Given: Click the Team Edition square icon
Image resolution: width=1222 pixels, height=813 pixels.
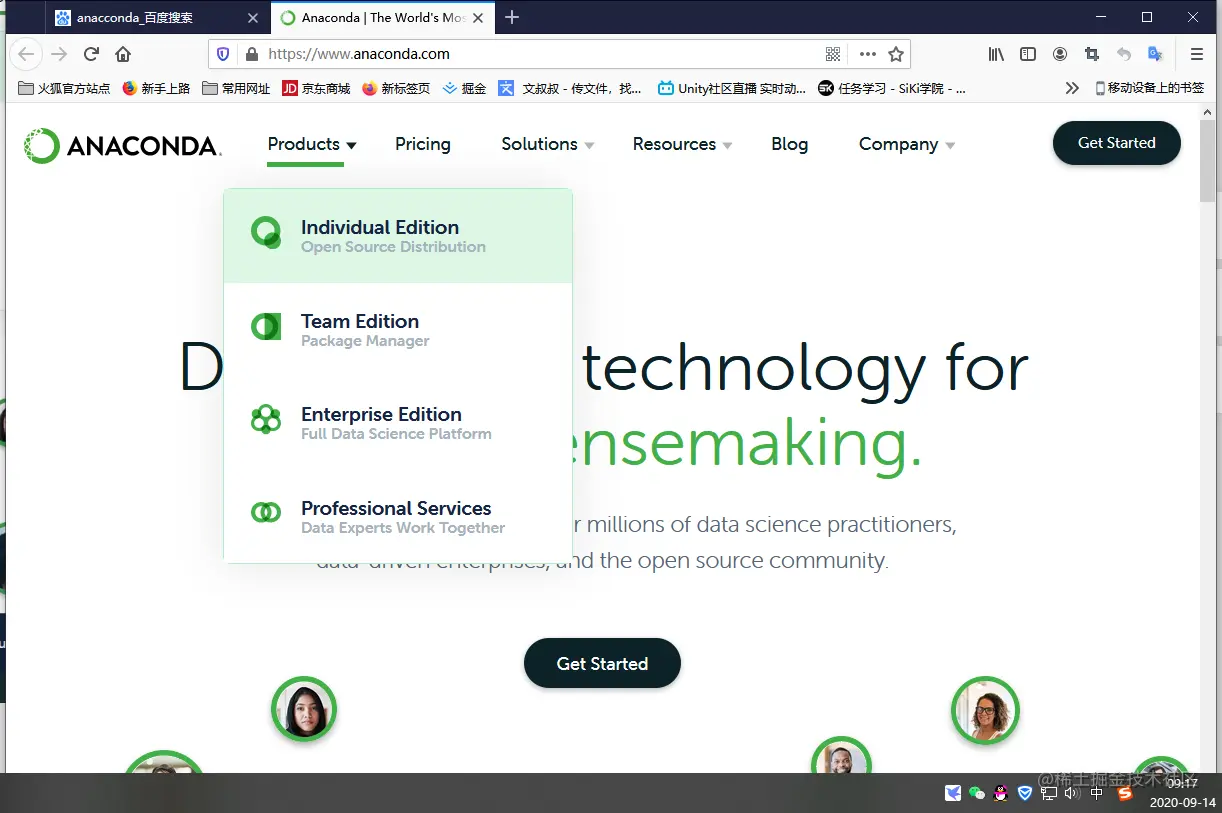Looking at the screenshot, I should (x=266, y=326).
